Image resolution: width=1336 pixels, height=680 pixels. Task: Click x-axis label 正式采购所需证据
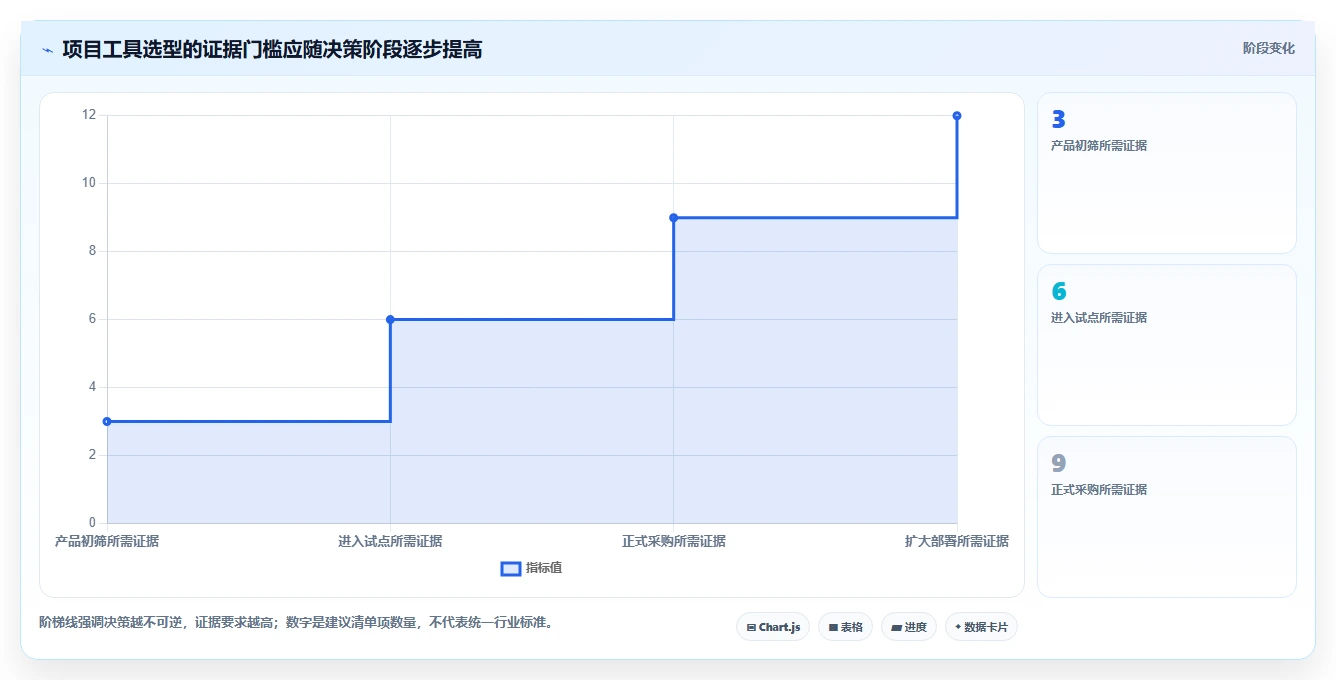673,541
